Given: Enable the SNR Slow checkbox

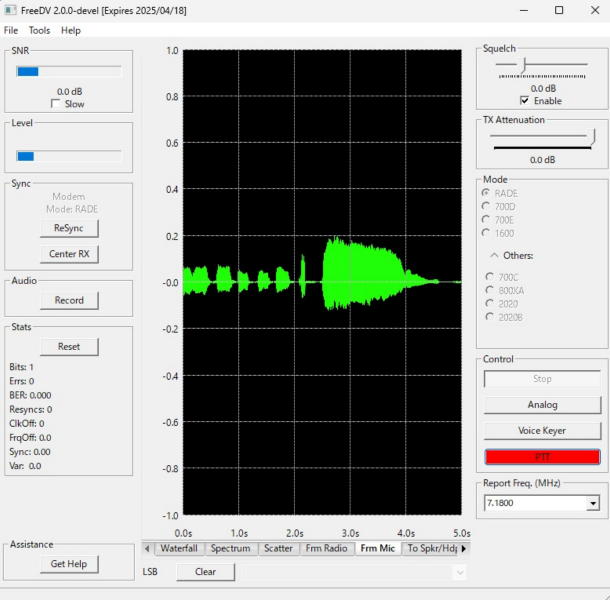Looking at the screenshot, I should point(55,104).
